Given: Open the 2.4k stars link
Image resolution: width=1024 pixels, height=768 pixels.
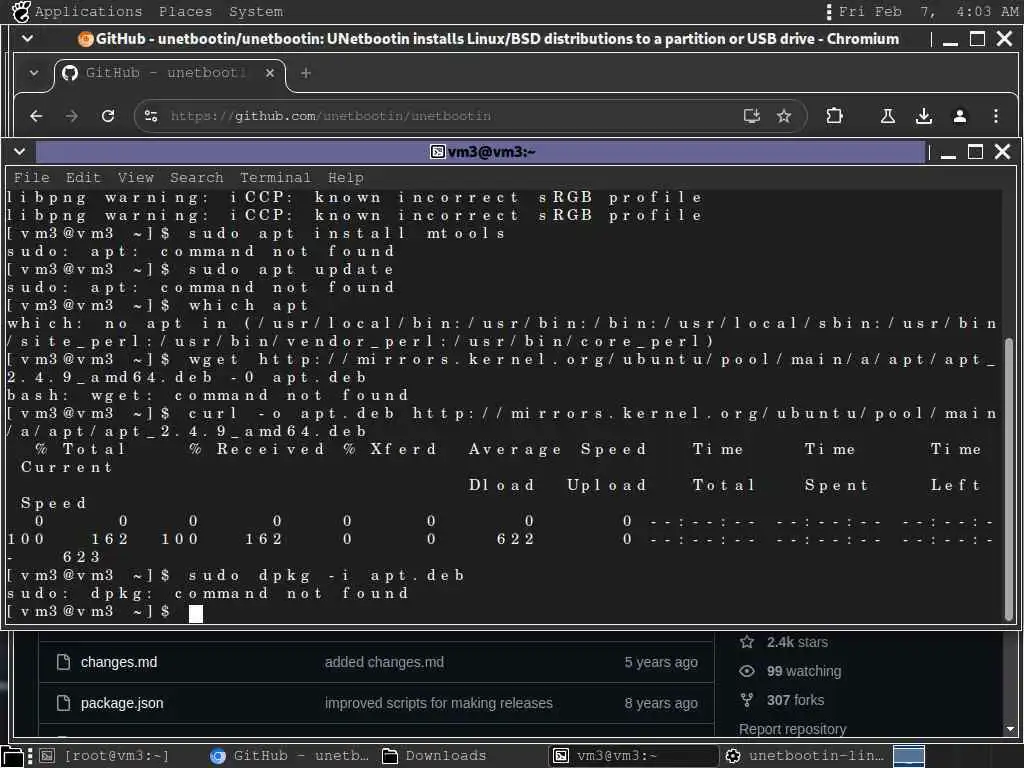Looking at the screenshot, I should (797, 642).
